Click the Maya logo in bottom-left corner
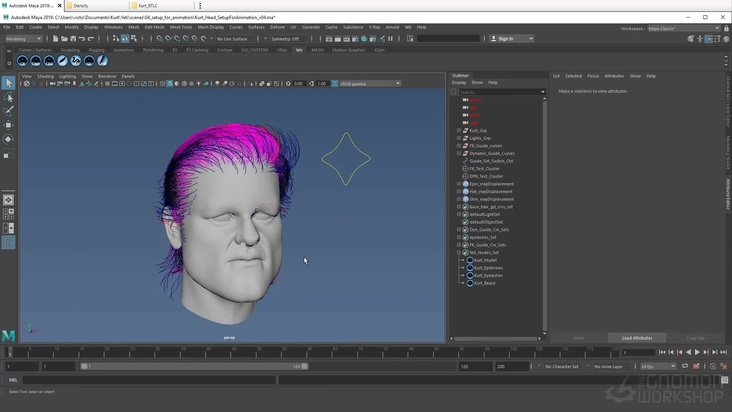The height and width of the screenshot is (412, 732). [x=9, y=336]
